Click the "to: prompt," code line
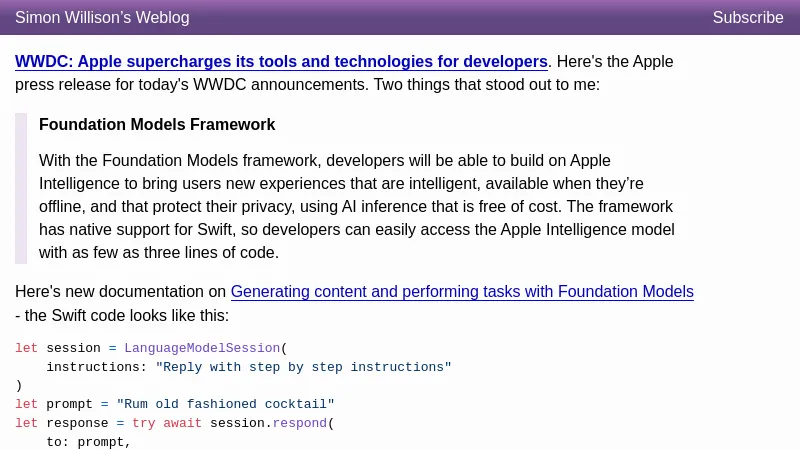Screen dimensions: 800x450 [x=89, y=442]
